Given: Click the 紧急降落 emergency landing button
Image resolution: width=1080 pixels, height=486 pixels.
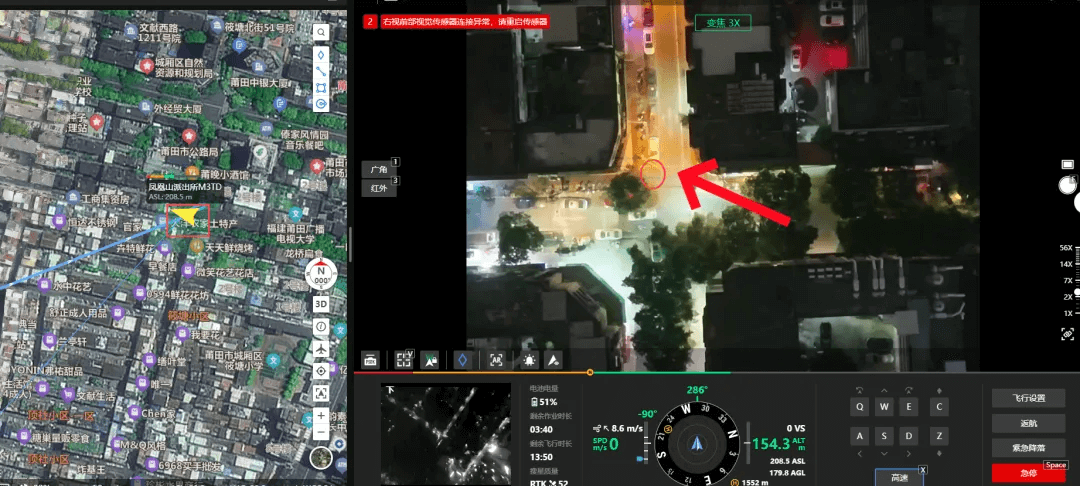Looking at the screenshot, I should [x=1028, y=447].
